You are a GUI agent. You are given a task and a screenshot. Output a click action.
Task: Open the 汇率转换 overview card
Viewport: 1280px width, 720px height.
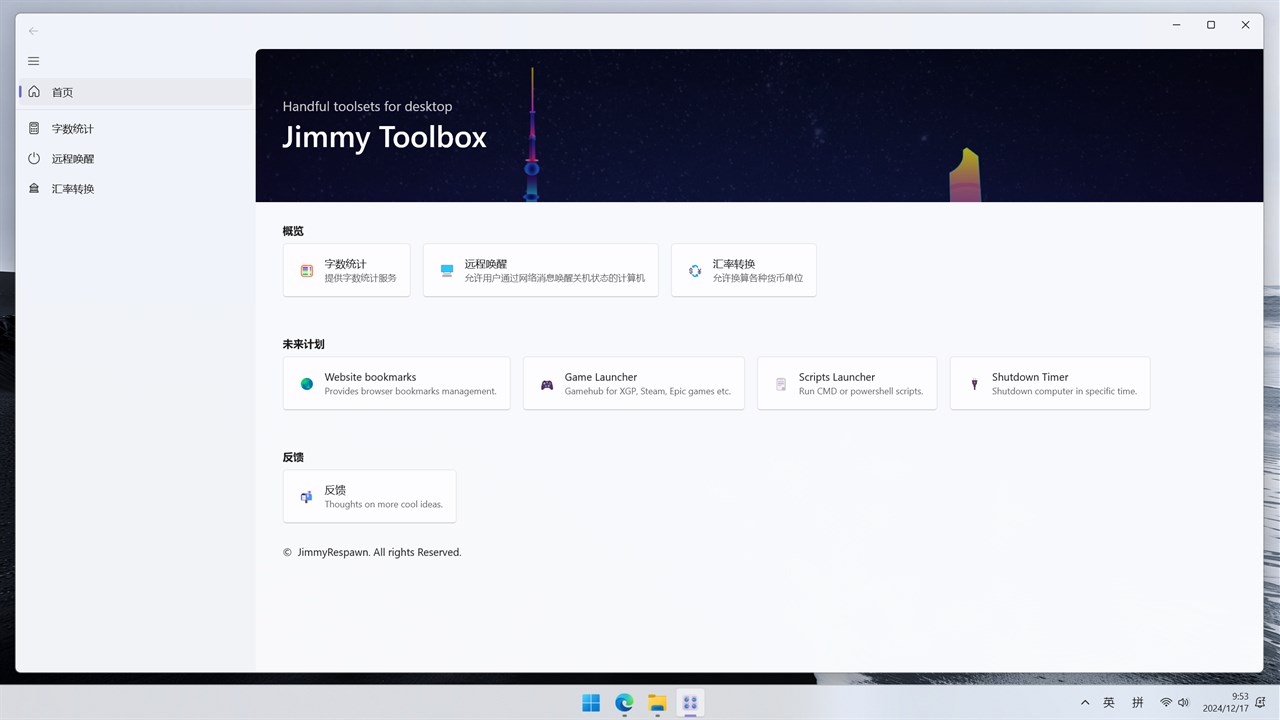(x=743, y=270)
